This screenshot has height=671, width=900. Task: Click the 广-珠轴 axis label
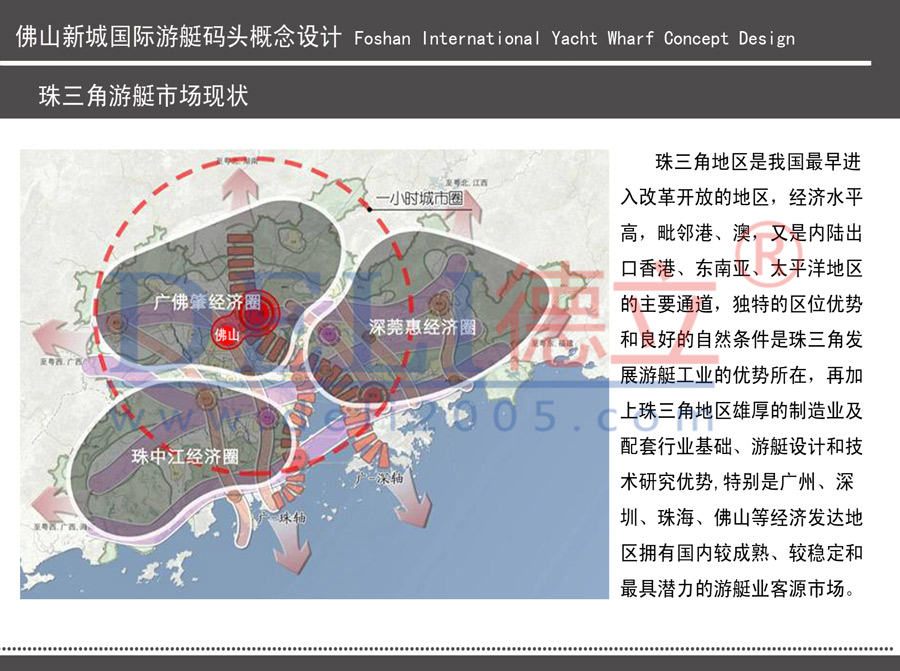282,519
